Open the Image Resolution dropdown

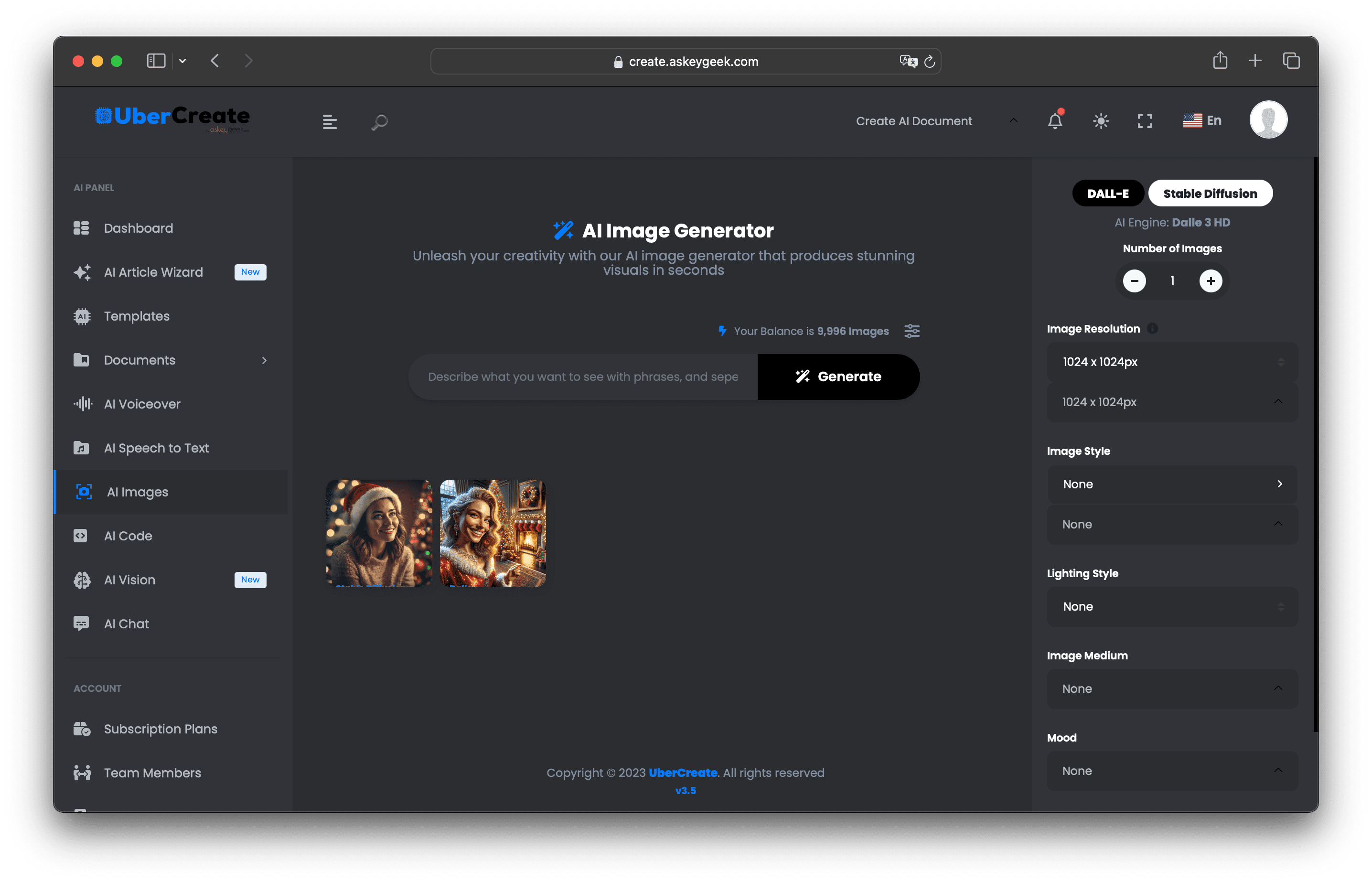point(1171,362)
